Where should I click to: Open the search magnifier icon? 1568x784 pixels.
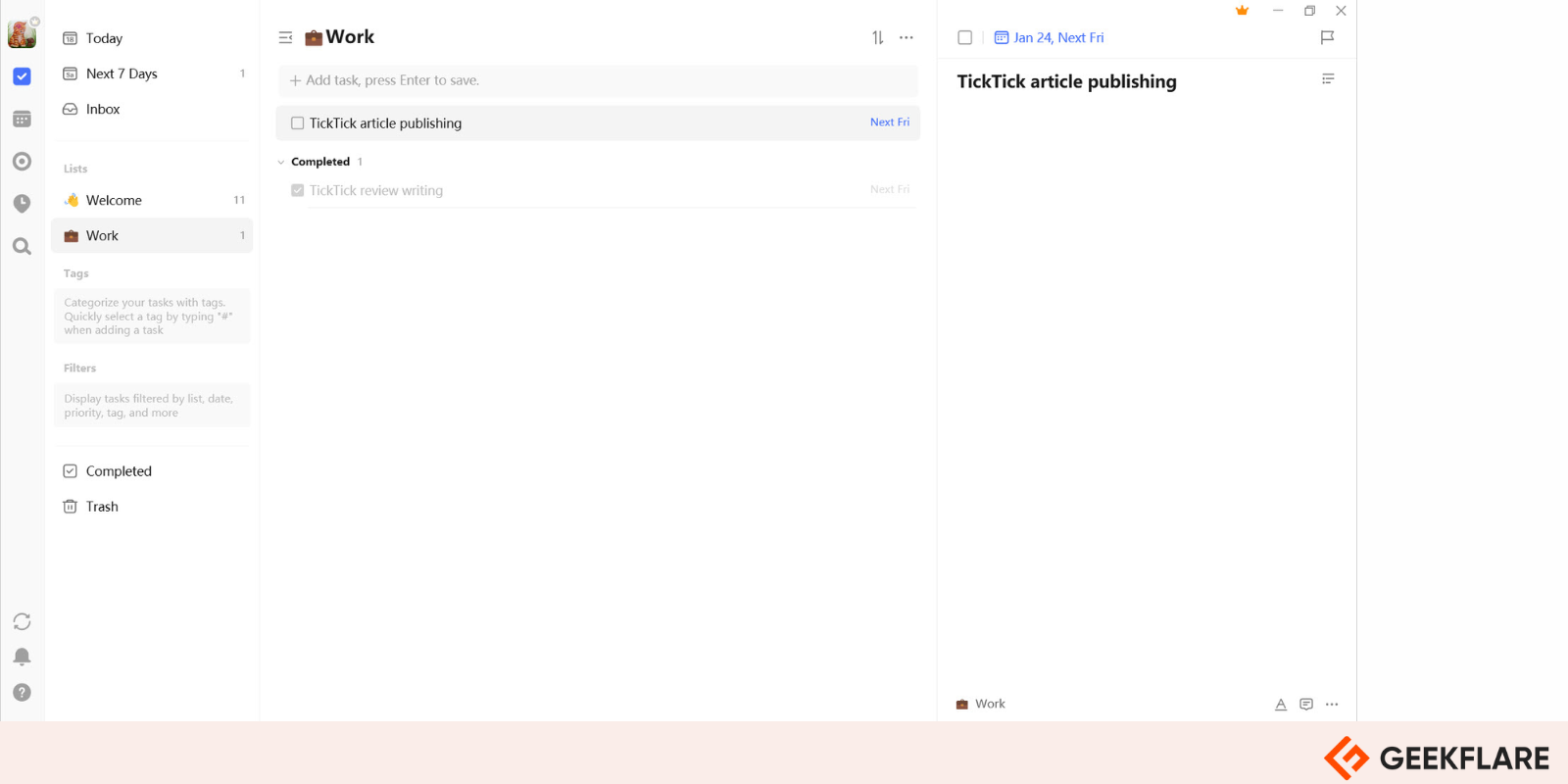click(x=22, y=246)
